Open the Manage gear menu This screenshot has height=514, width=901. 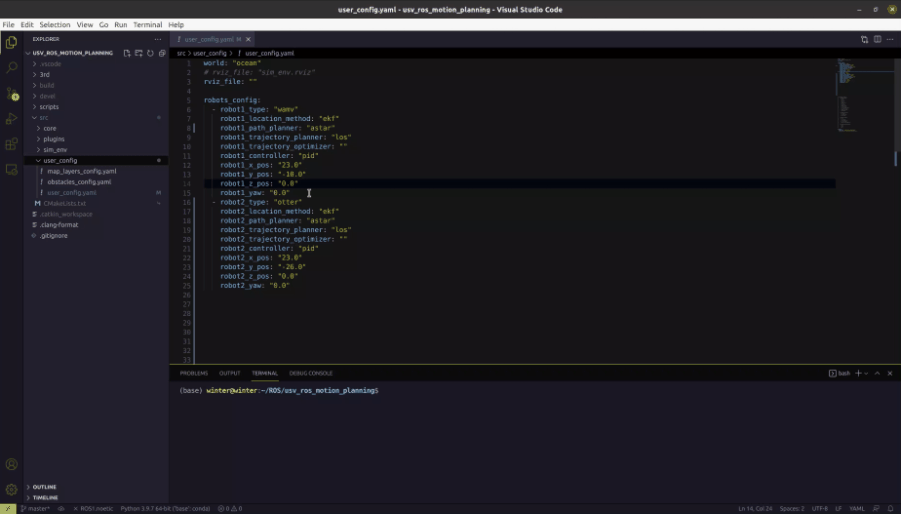point(11,489)
